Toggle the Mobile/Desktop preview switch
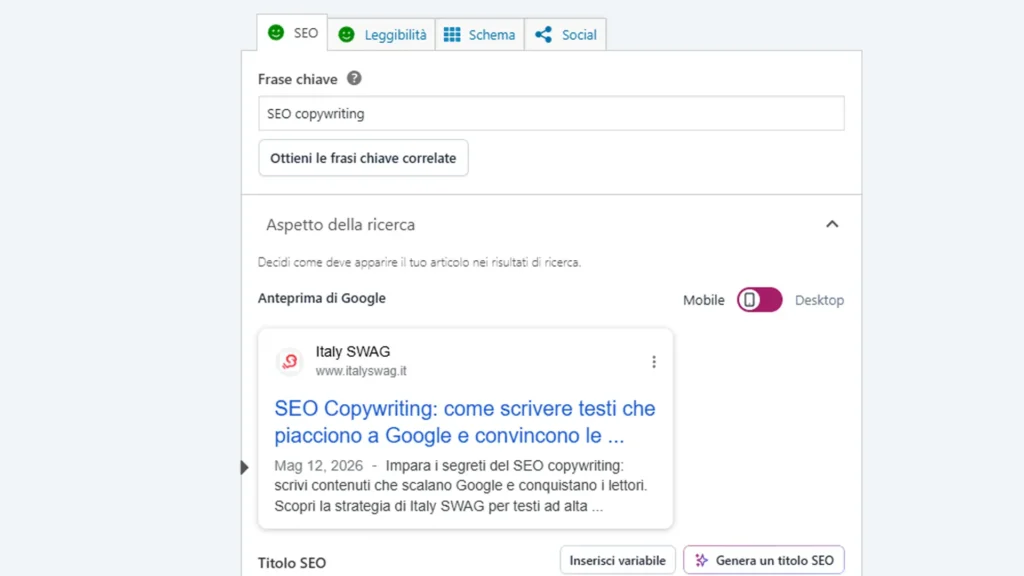 760,300
